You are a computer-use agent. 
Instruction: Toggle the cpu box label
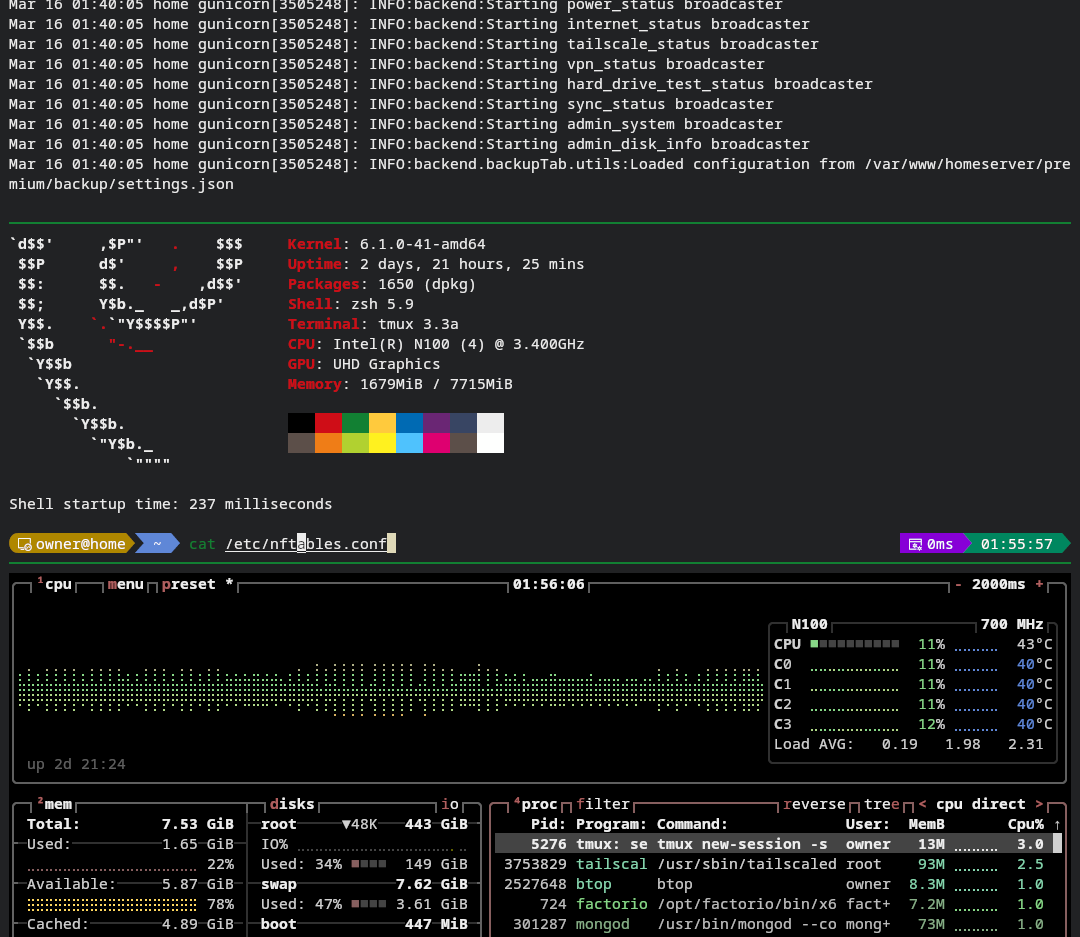[x=58, y=584]
